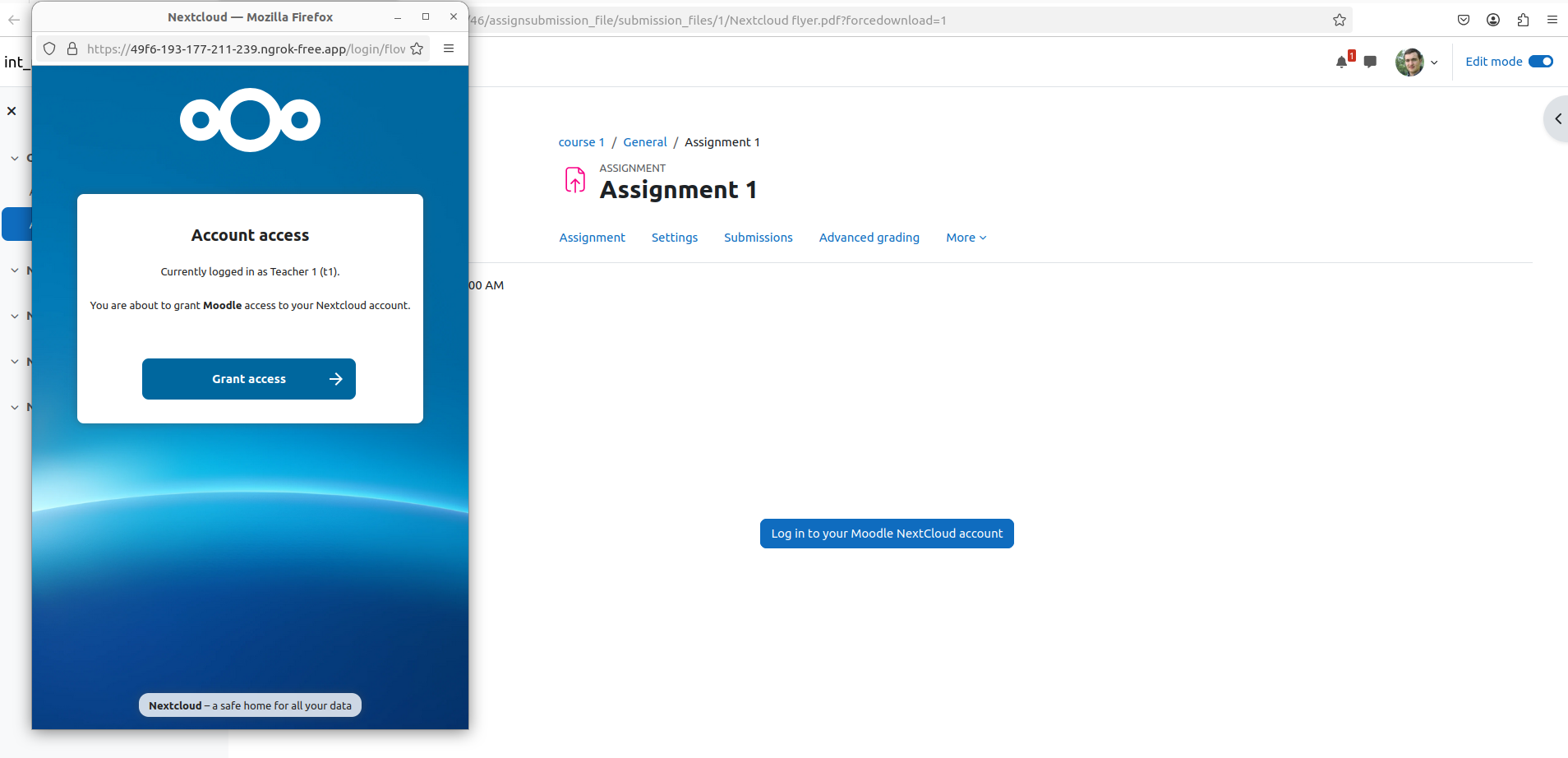
Task: Open the course 1 breadcrumb link
Action: pos(581,142)
